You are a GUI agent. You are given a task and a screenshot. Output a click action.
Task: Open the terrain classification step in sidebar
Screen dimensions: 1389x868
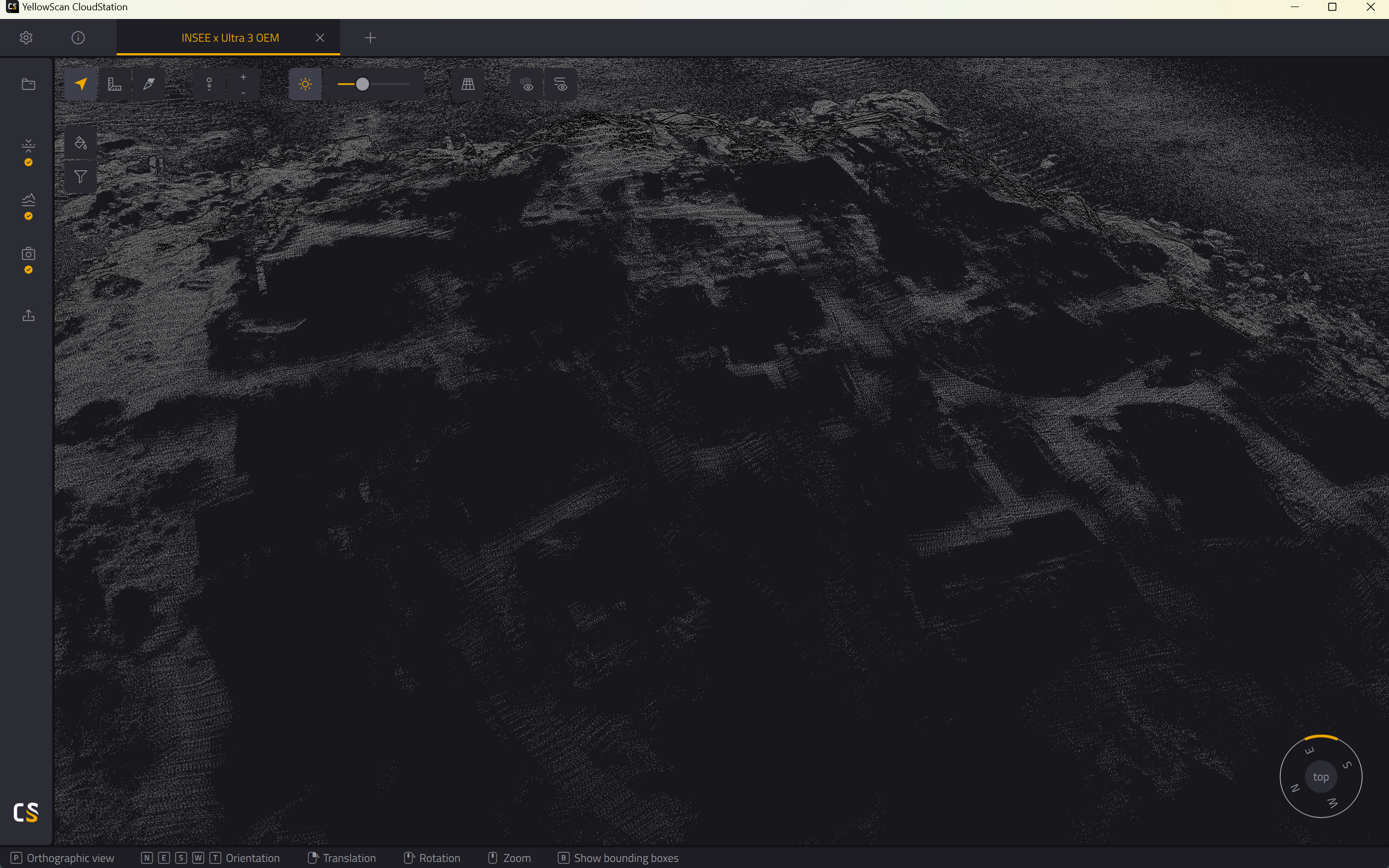point(28,200)
